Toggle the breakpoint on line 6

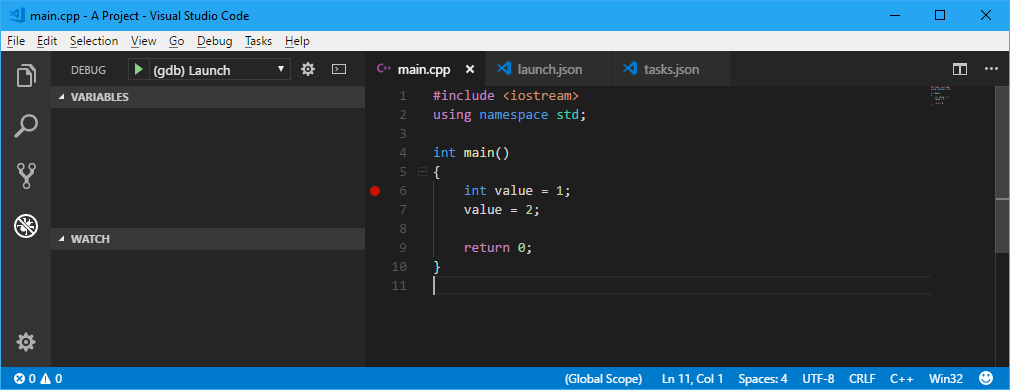(x=375, y=191)
